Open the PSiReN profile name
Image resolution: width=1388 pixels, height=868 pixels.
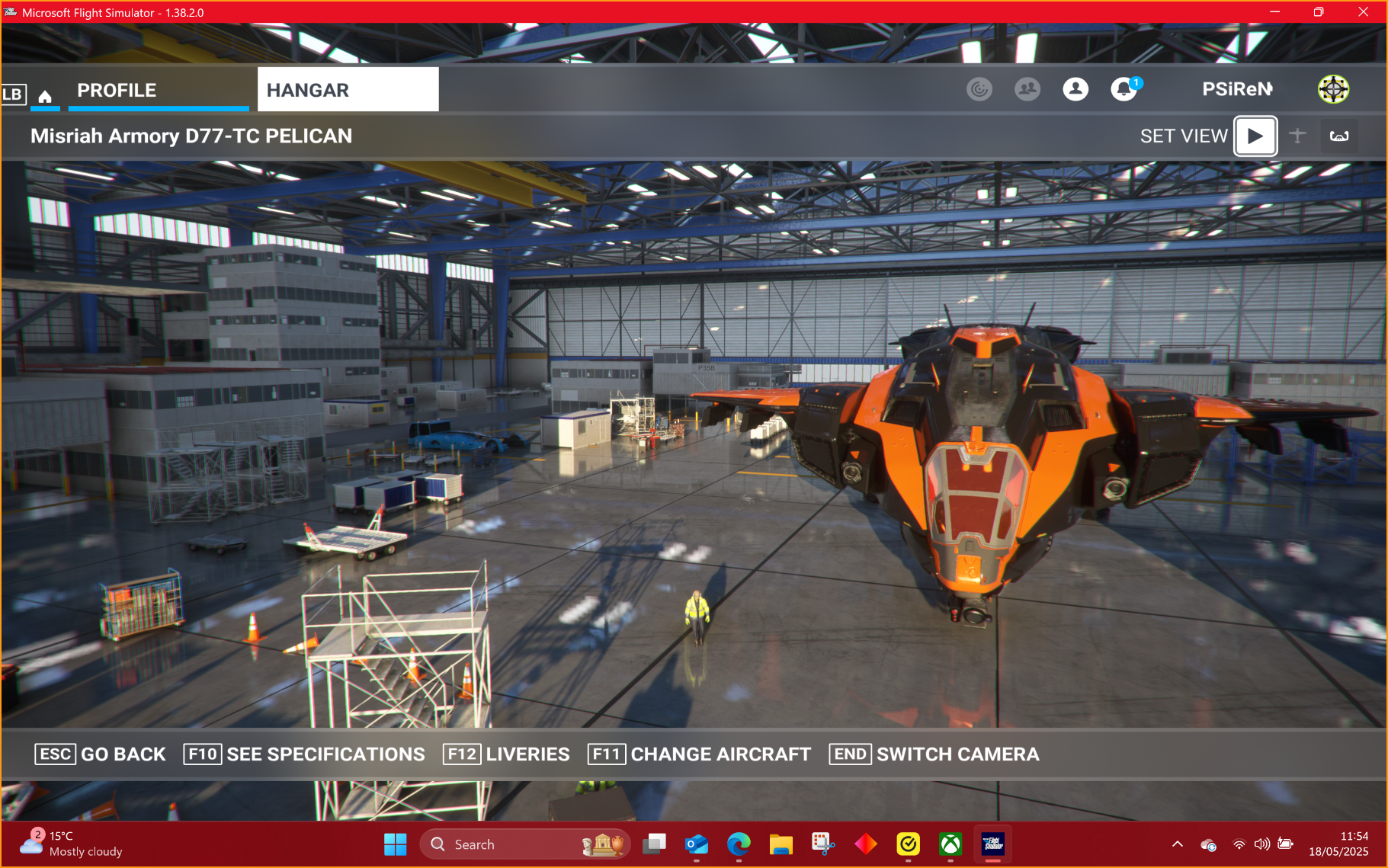1237,89
